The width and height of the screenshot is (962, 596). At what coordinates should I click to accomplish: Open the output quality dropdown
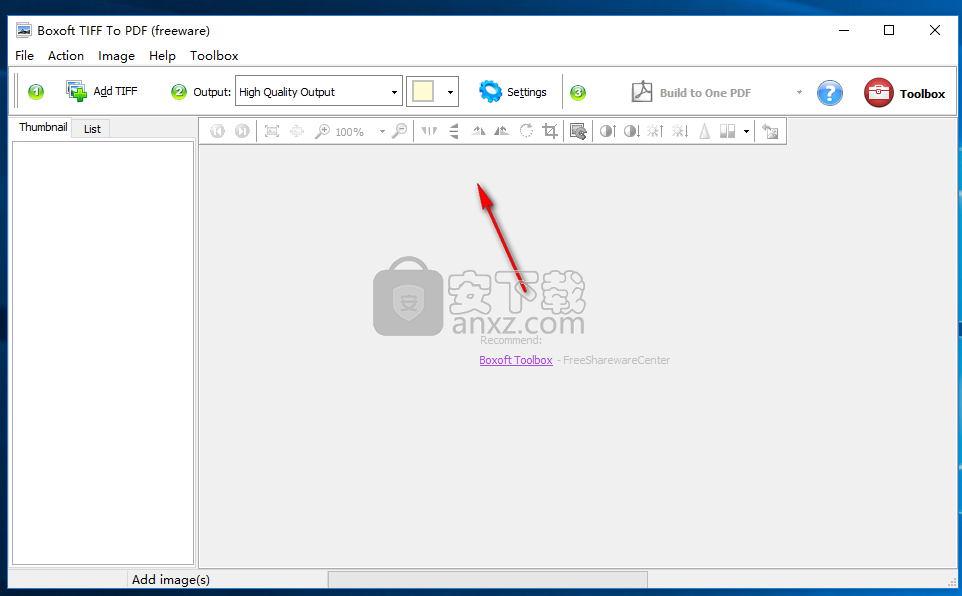[x=318, y=91]
